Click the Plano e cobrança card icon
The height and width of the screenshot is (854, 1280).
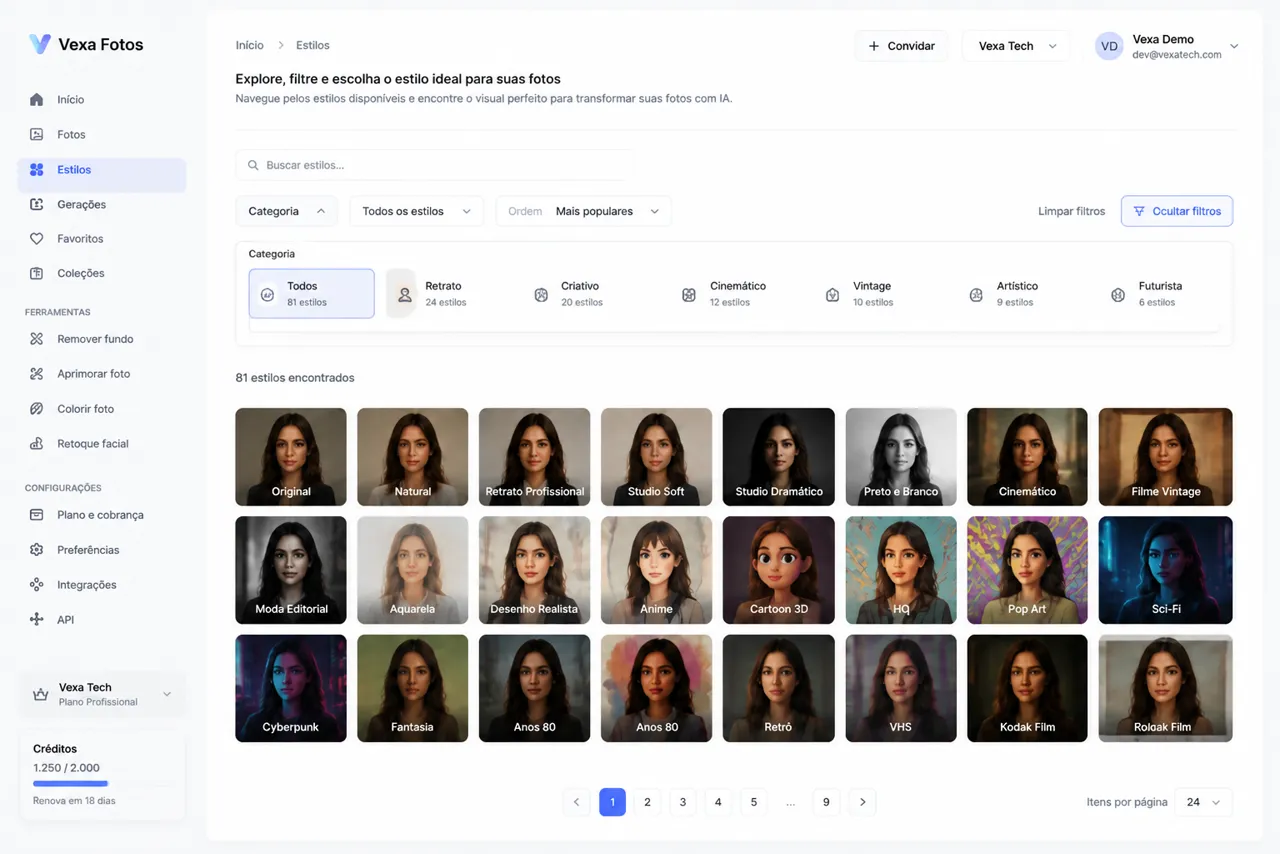(37, 515)
